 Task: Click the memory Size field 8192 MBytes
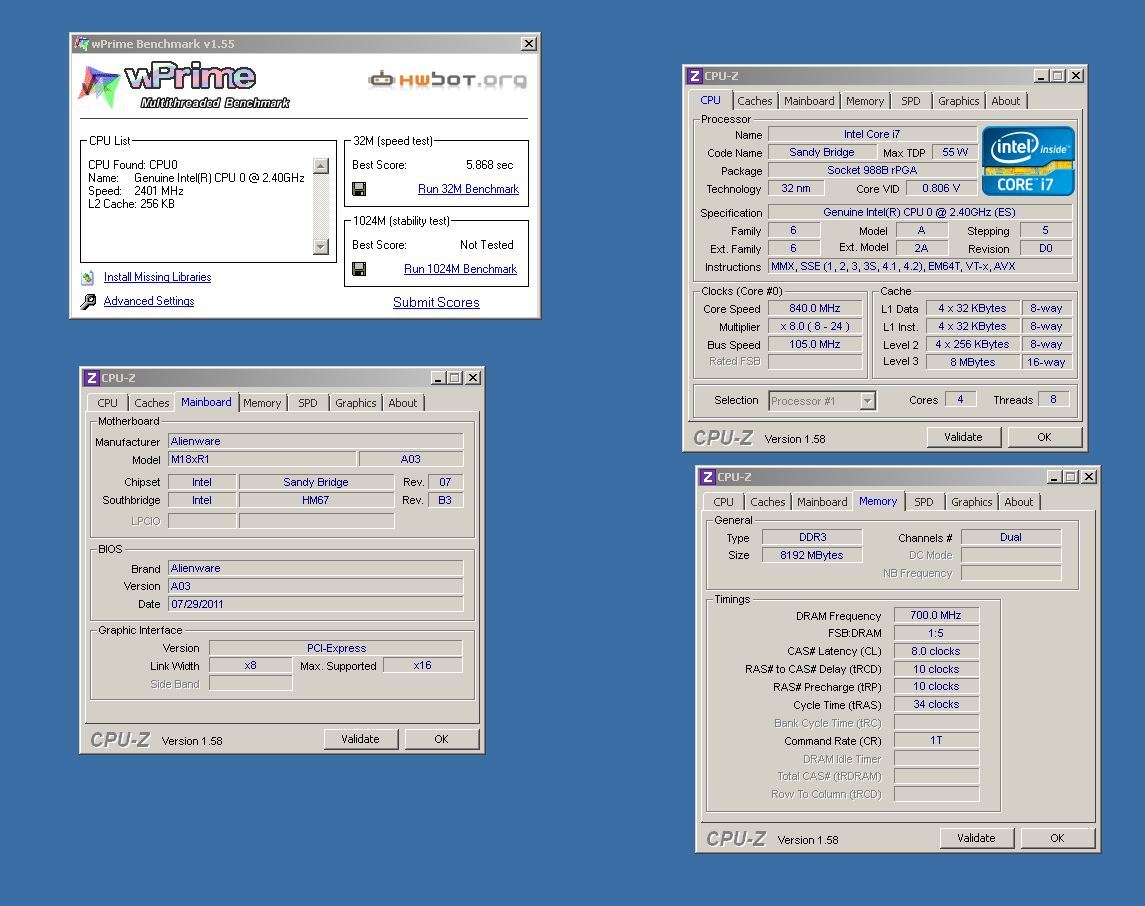[811, 556]
